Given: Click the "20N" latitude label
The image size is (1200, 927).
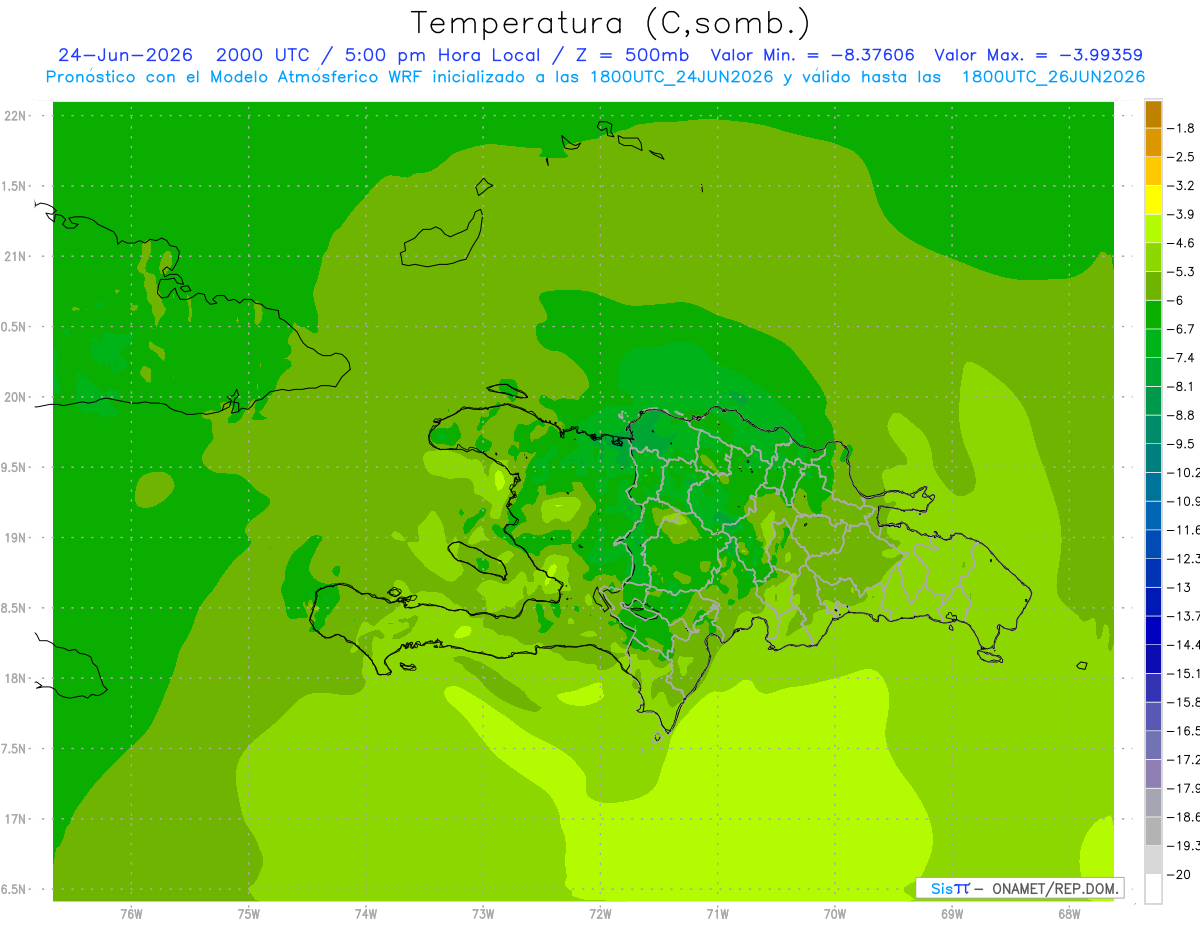Looking at the screenshot, I should 15,397.
